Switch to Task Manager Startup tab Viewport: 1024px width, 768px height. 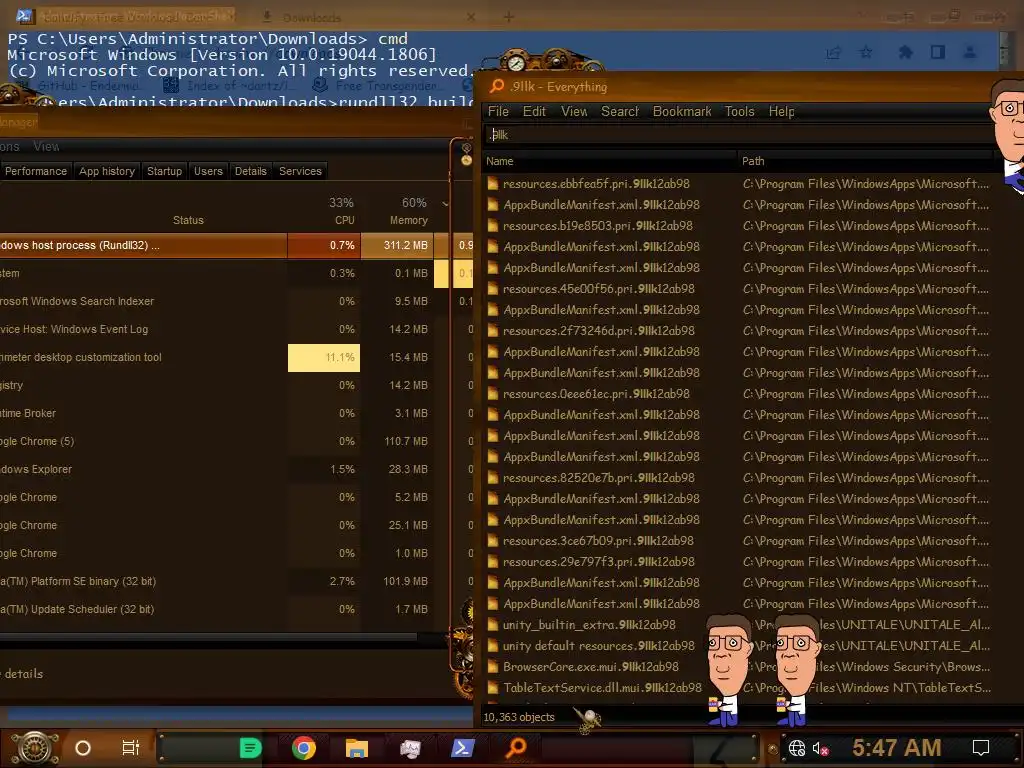pyautogui.click(x=165, y=171)
